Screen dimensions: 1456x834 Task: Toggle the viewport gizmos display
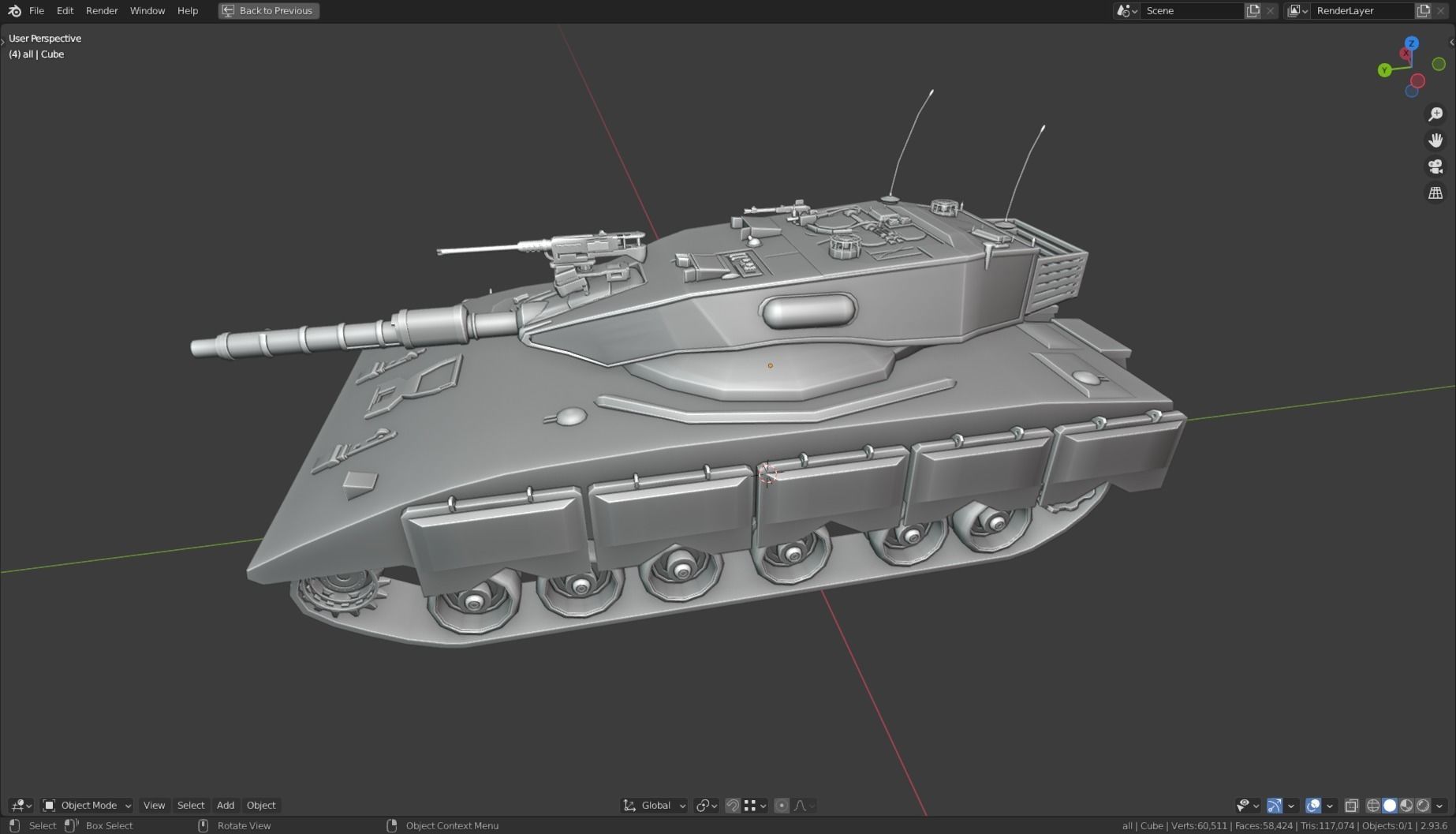(1274, 805)
